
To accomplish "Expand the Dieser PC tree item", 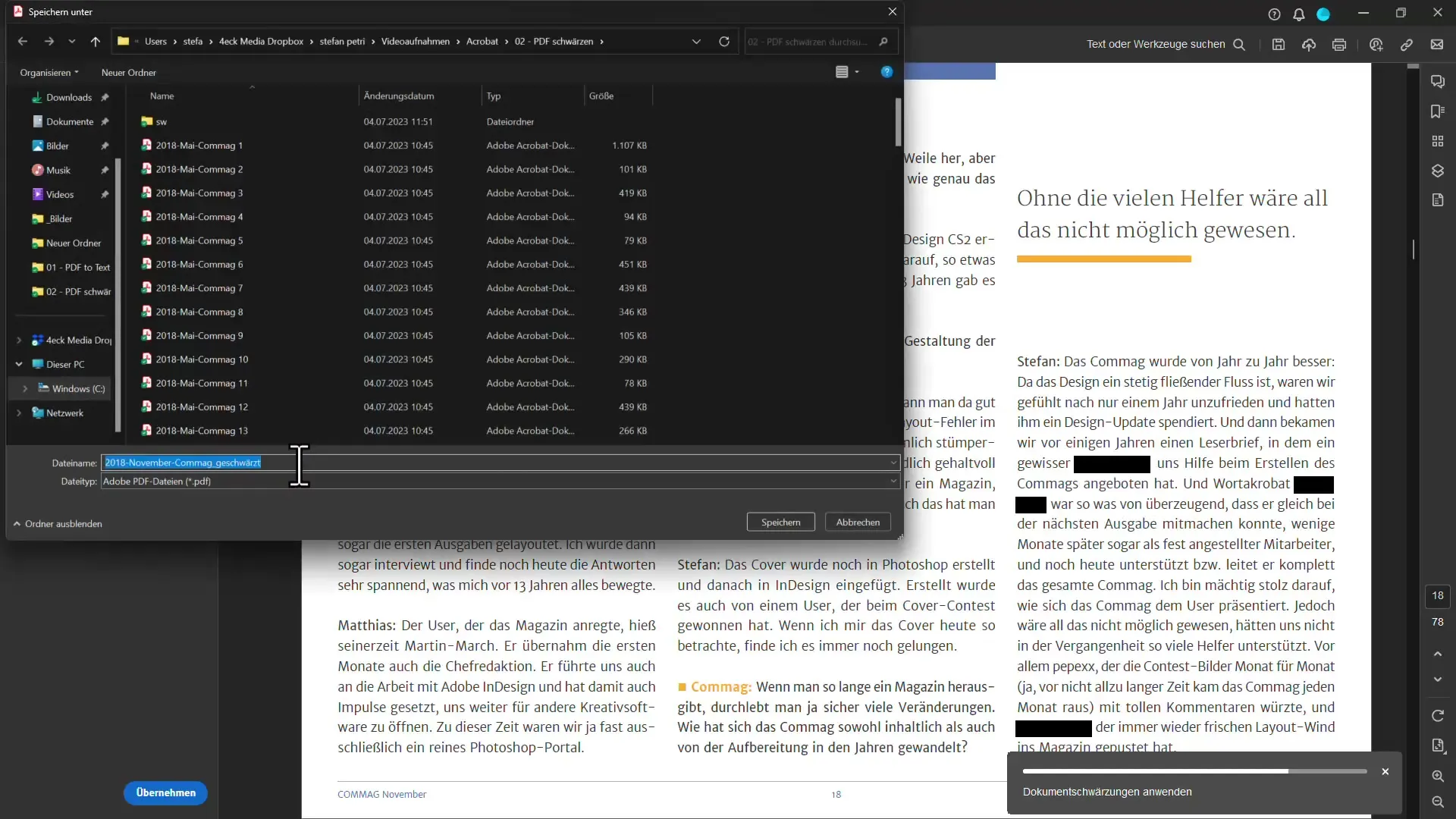I will [19, 363].
